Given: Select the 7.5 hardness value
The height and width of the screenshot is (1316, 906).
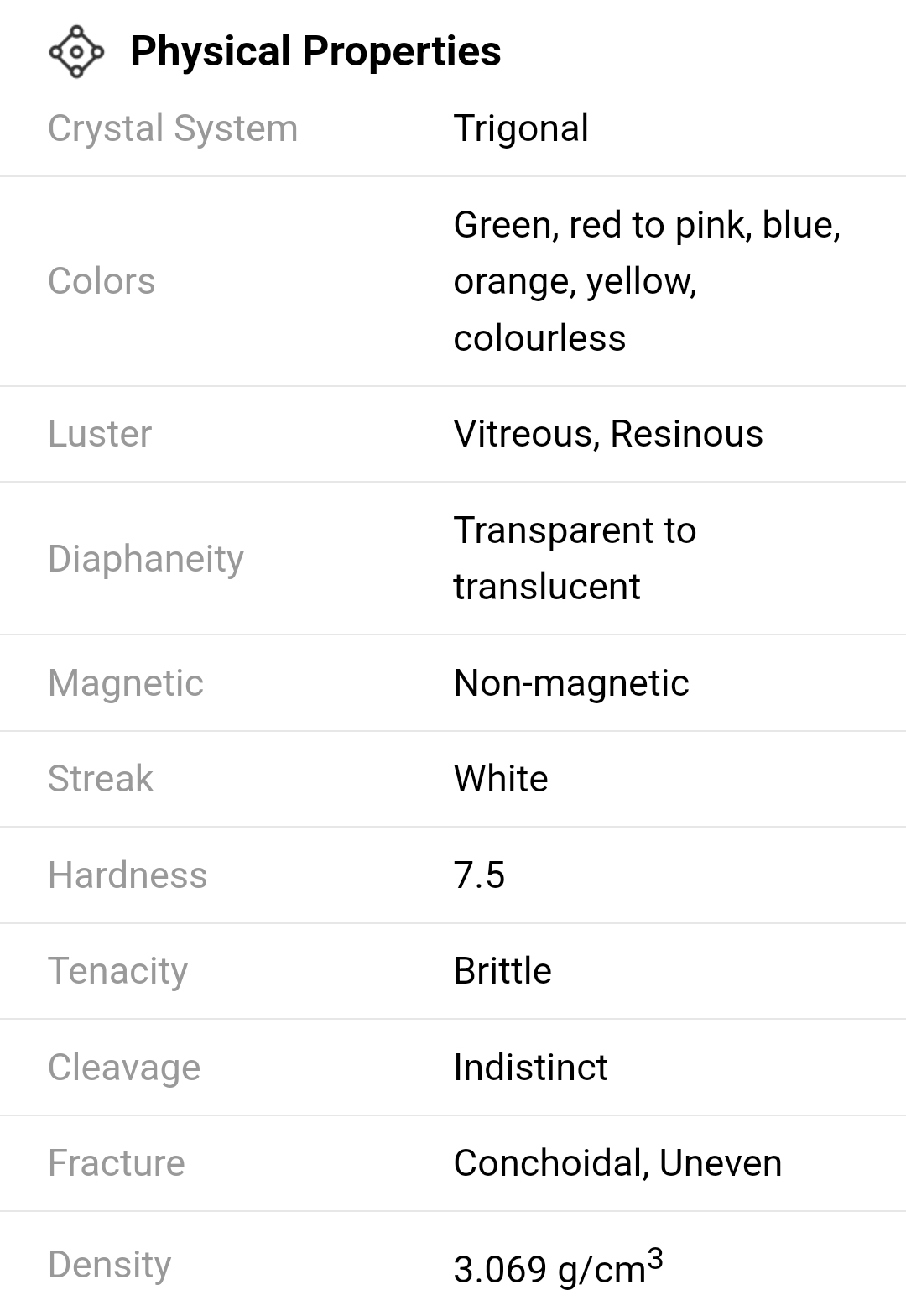Looking at the screenshot, I should (479, 875).
